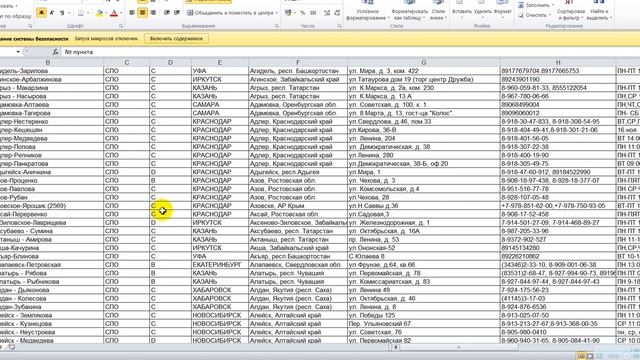Select column D header
This screenshot has width=640, height=360.
click(x=170, y=62)
